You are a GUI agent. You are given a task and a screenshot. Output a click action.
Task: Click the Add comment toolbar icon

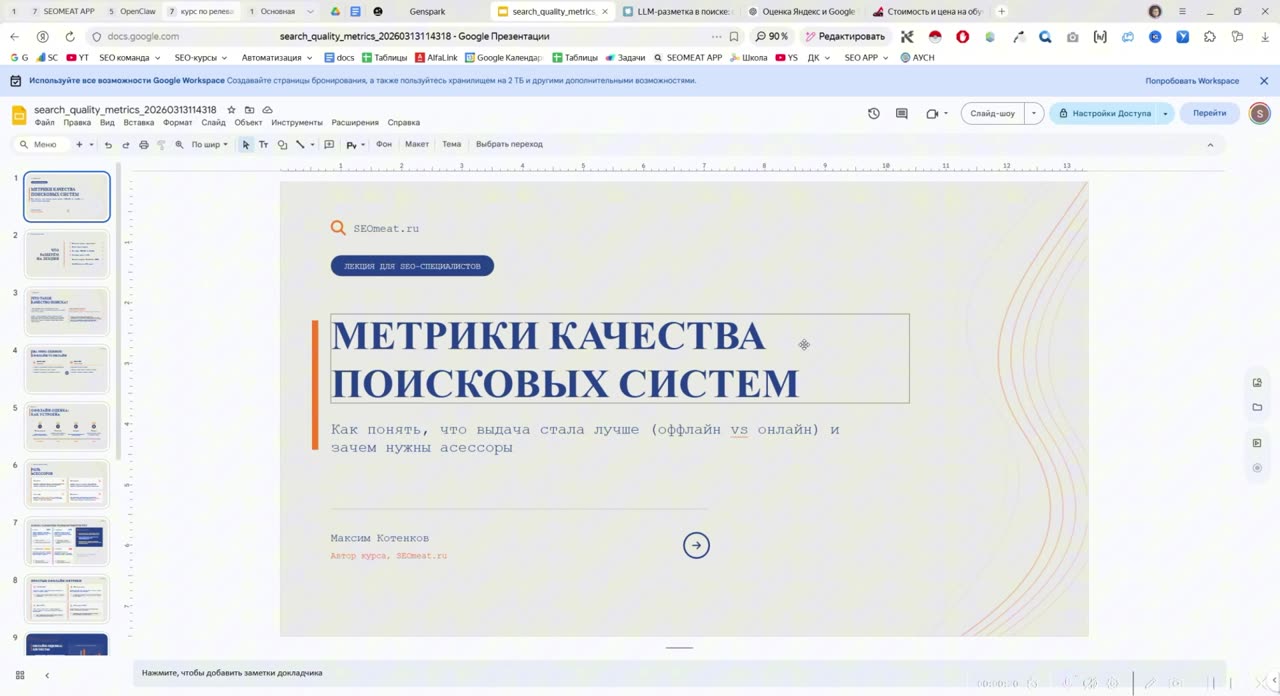329,145
